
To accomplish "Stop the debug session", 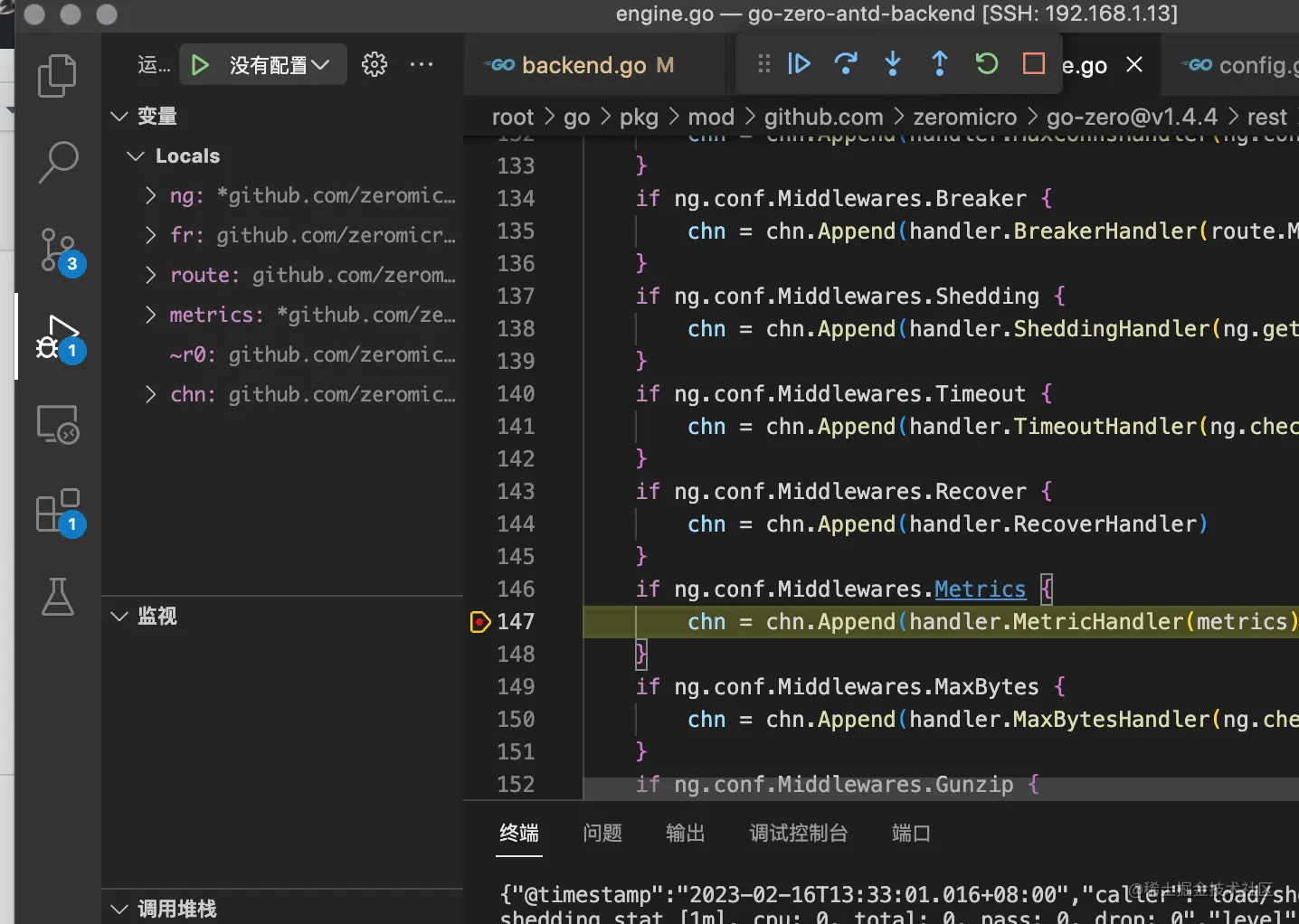I will click(x=1034, y=63).
